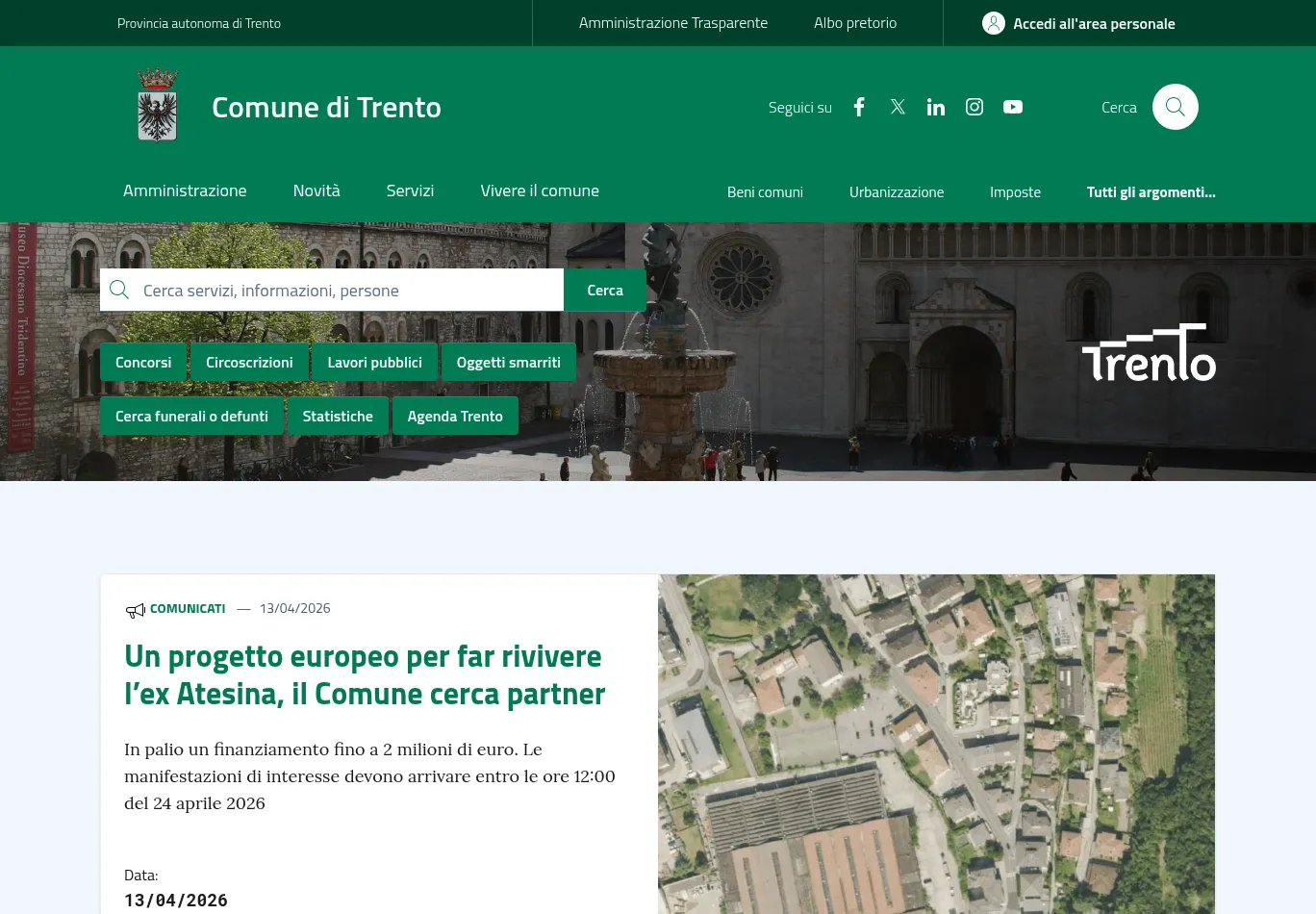The image size is (1316, 914).
Task: Open Amministrazione Trasparente link
Action: coord(672,23)
